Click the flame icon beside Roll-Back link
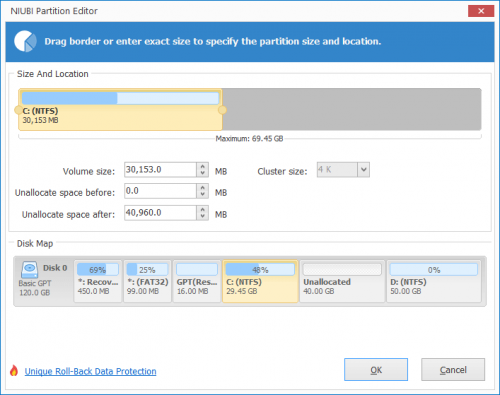 pos(14,370)
